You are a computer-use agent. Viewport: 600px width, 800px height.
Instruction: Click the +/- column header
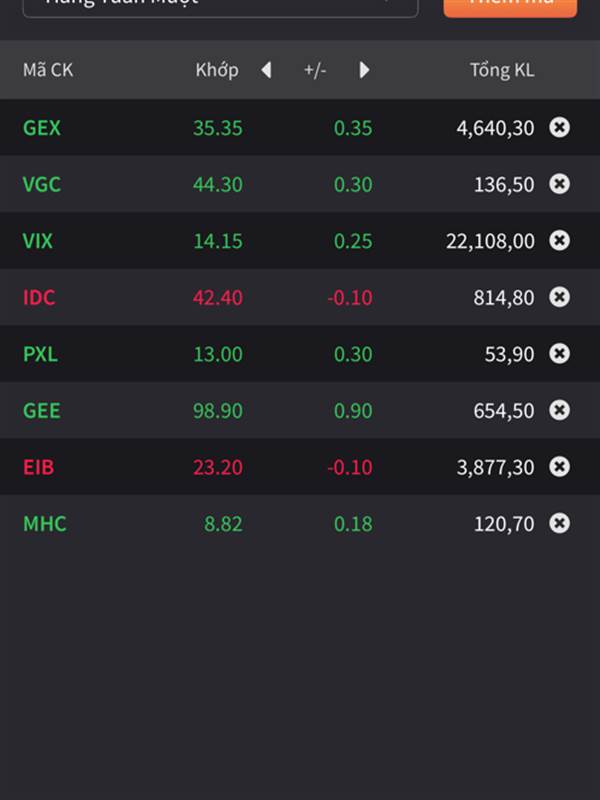[x=315, y=70]
